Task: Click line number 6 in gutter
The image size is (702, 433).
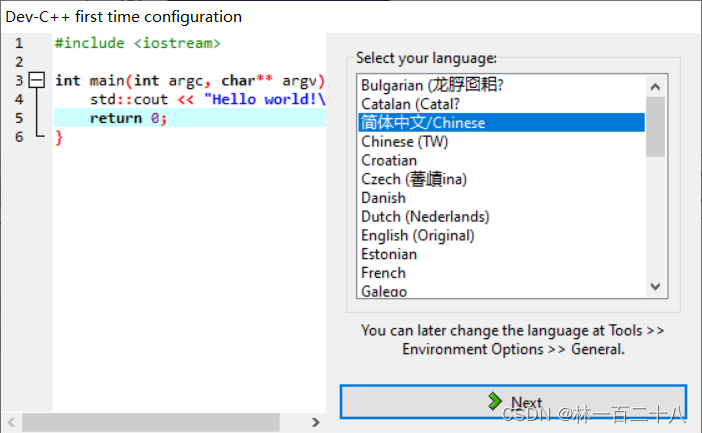Action: pos(19,137)
